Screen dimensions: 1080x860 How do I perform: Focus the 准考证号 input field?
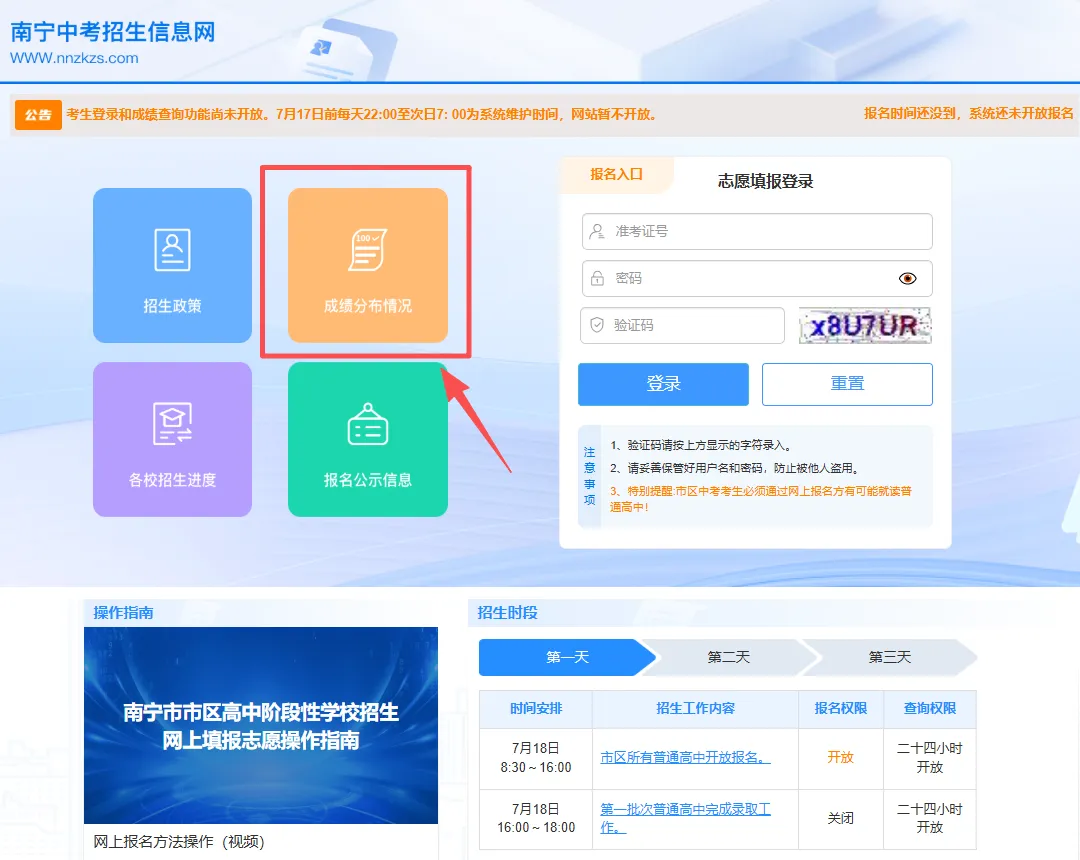pos(757,231)
